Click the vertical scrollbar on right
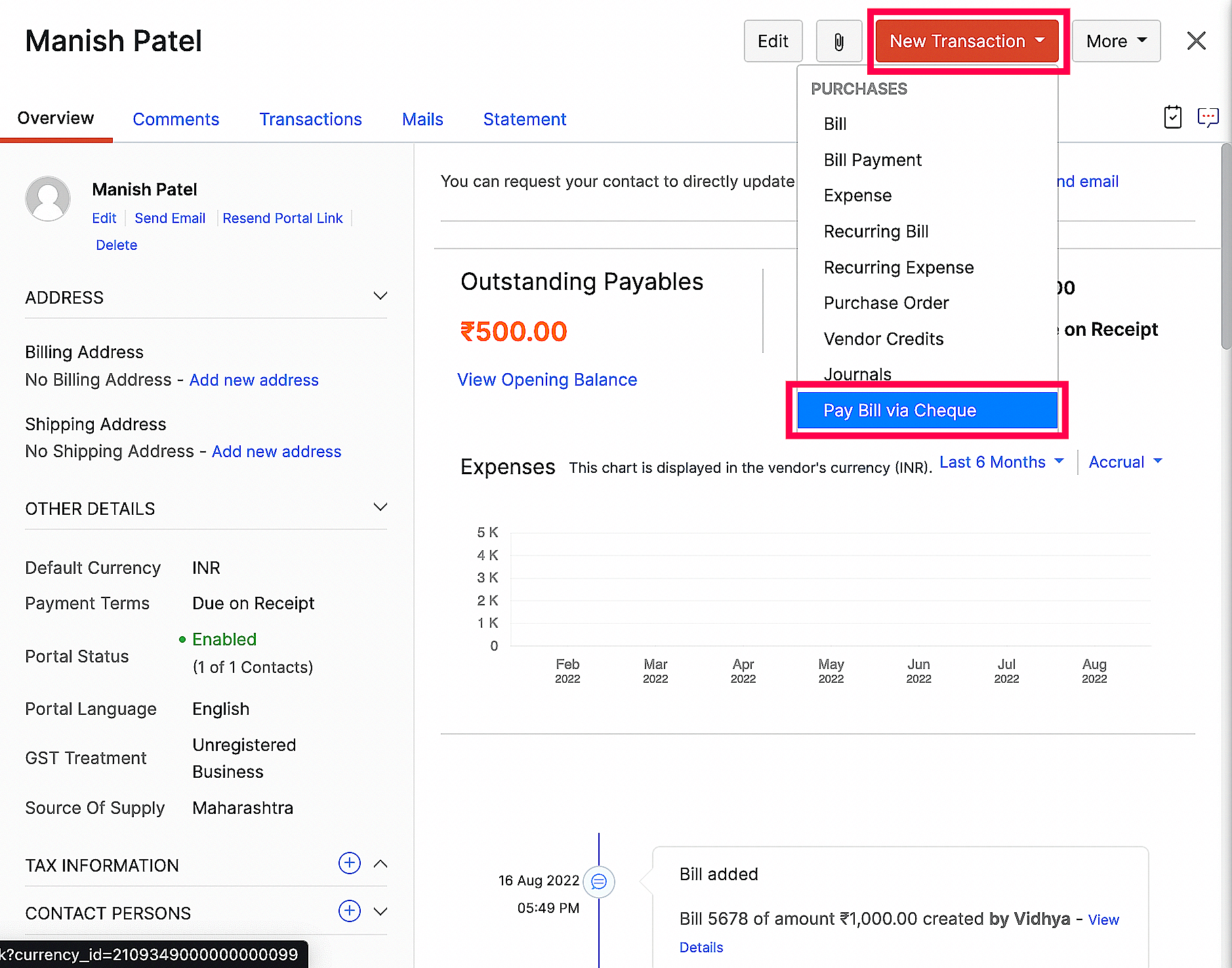Screen dimensions: 1232x968 pos(1225,249)
